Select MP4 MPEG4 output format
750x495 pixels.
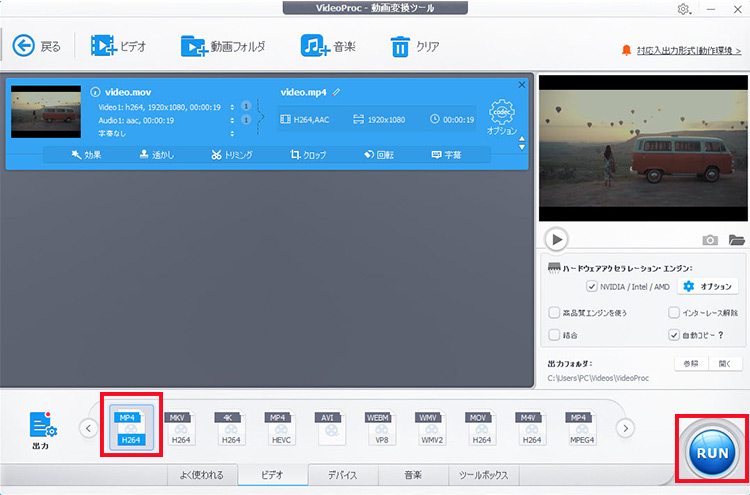(581, 428)
